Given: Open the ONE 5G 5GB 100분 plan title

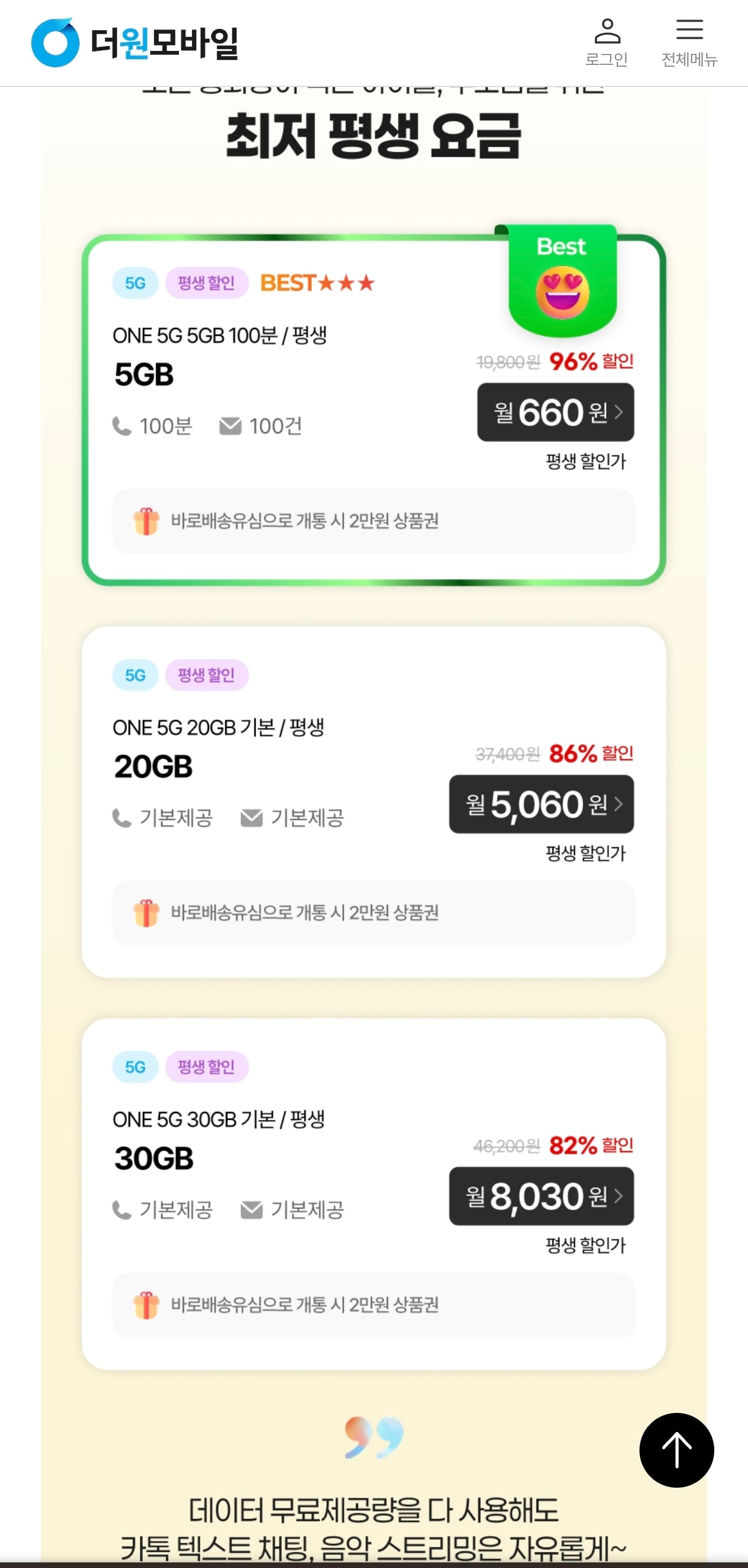Looking at the screenshot, I should pos(219,335).
